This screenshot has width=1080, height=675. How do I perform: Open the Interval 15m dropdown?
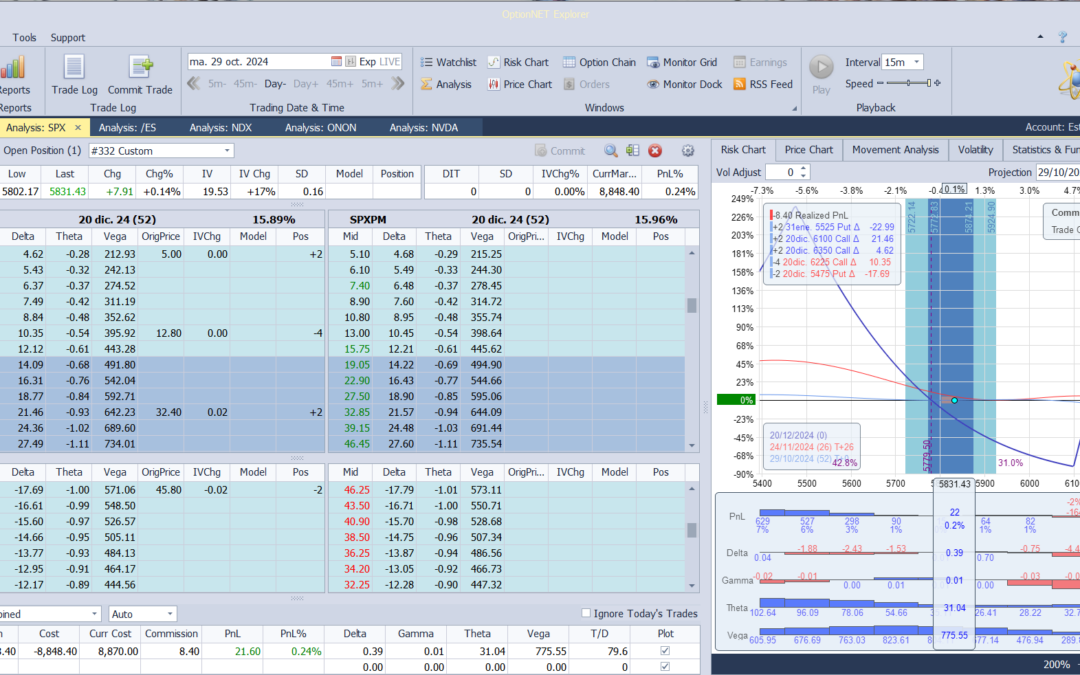pos(916,62)
